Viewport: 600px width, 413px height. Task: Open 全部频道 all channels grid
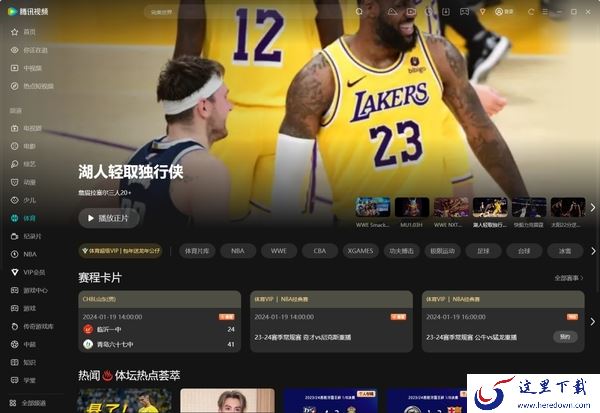point(28,403)
